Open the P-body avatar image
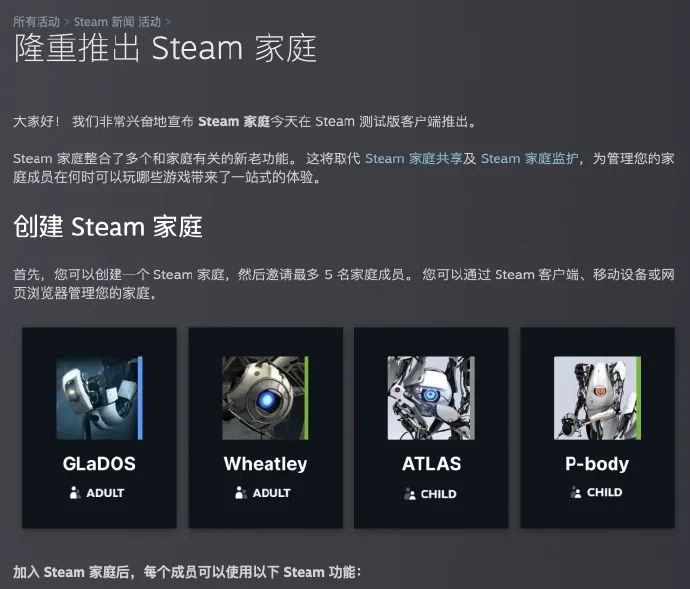The width and height of the screenshot is (690, 589). [x=597, y=398]
